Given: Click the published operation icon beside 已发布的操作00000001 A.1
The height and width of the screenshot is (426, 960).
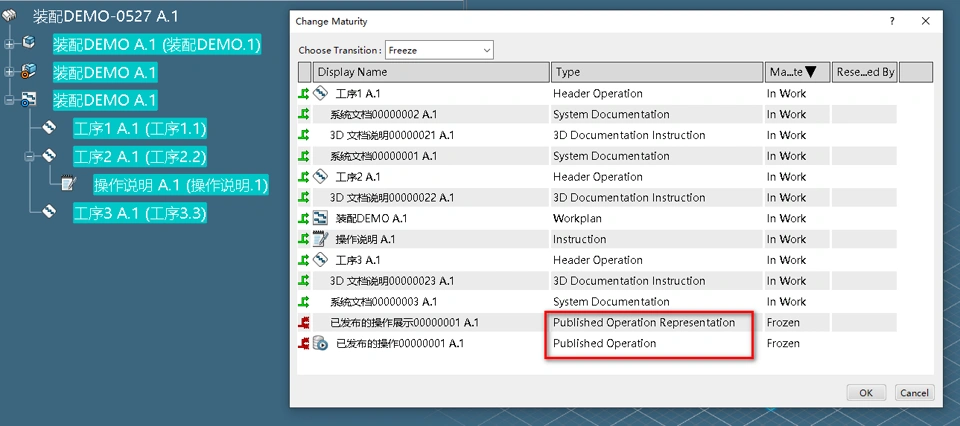Looking at the screenshot, I should tap(321, 343).
